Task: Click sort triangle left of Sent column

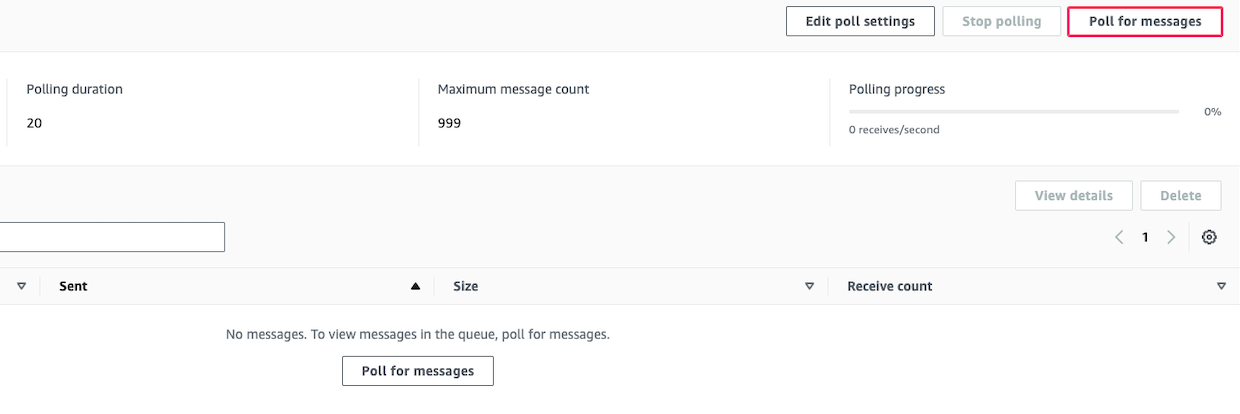Action: pos(21,286)
